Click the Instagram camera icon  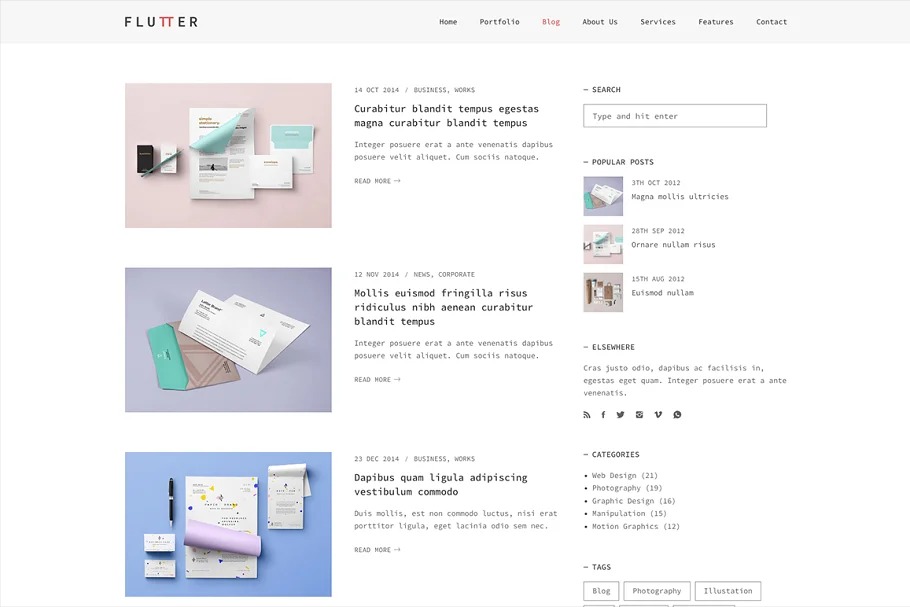(x=639, y=414)
